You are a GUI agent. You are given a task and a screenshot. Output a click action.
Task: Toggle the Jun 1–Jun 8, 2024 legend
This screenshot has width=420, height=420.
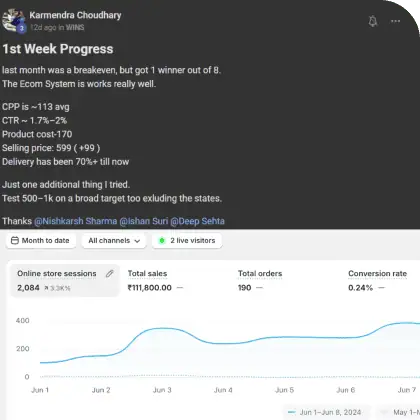point(327,412)
